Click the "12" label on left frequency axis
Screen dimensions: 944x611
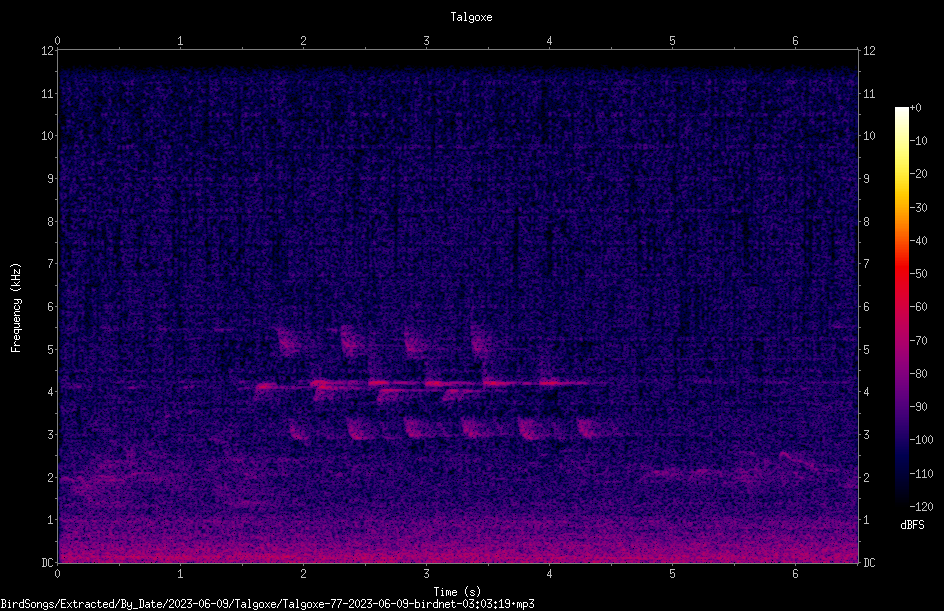pyautogui.click(x=47, y=51)
